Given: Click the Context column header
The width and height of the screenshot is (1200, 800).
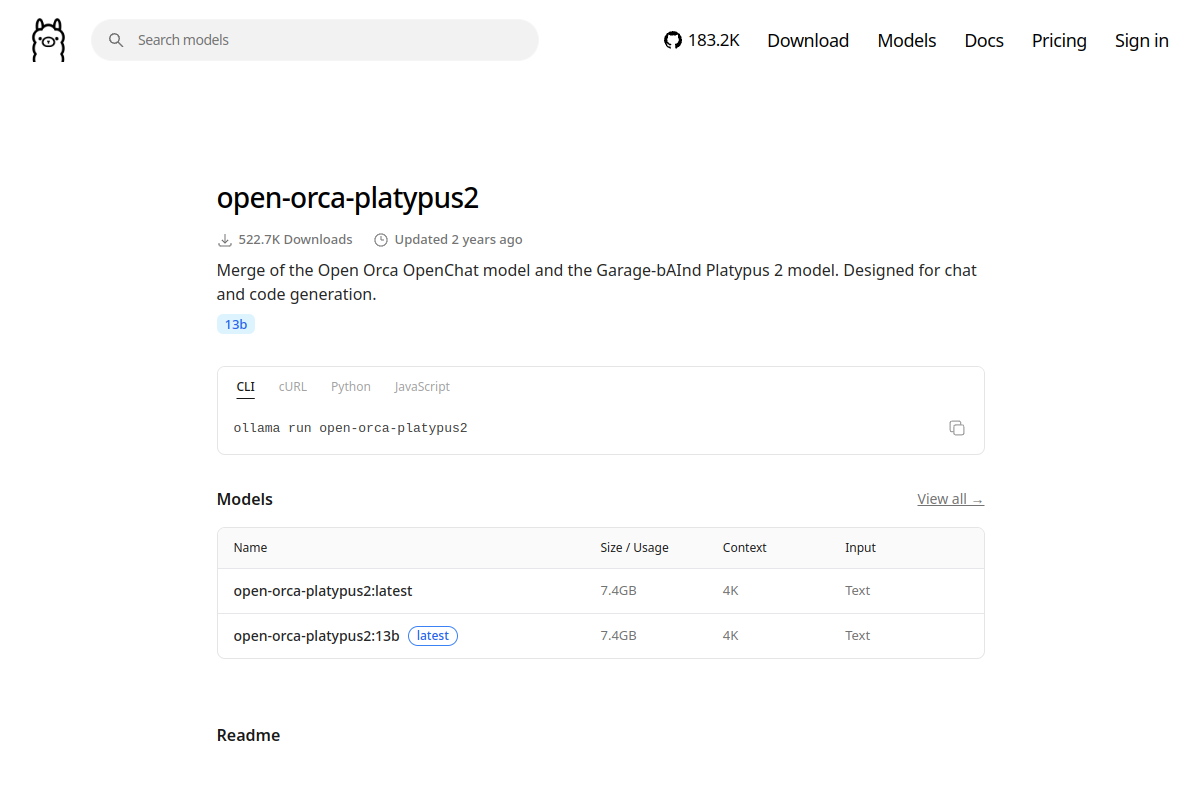Looking at the screenshot, I should tap(745, 548).
